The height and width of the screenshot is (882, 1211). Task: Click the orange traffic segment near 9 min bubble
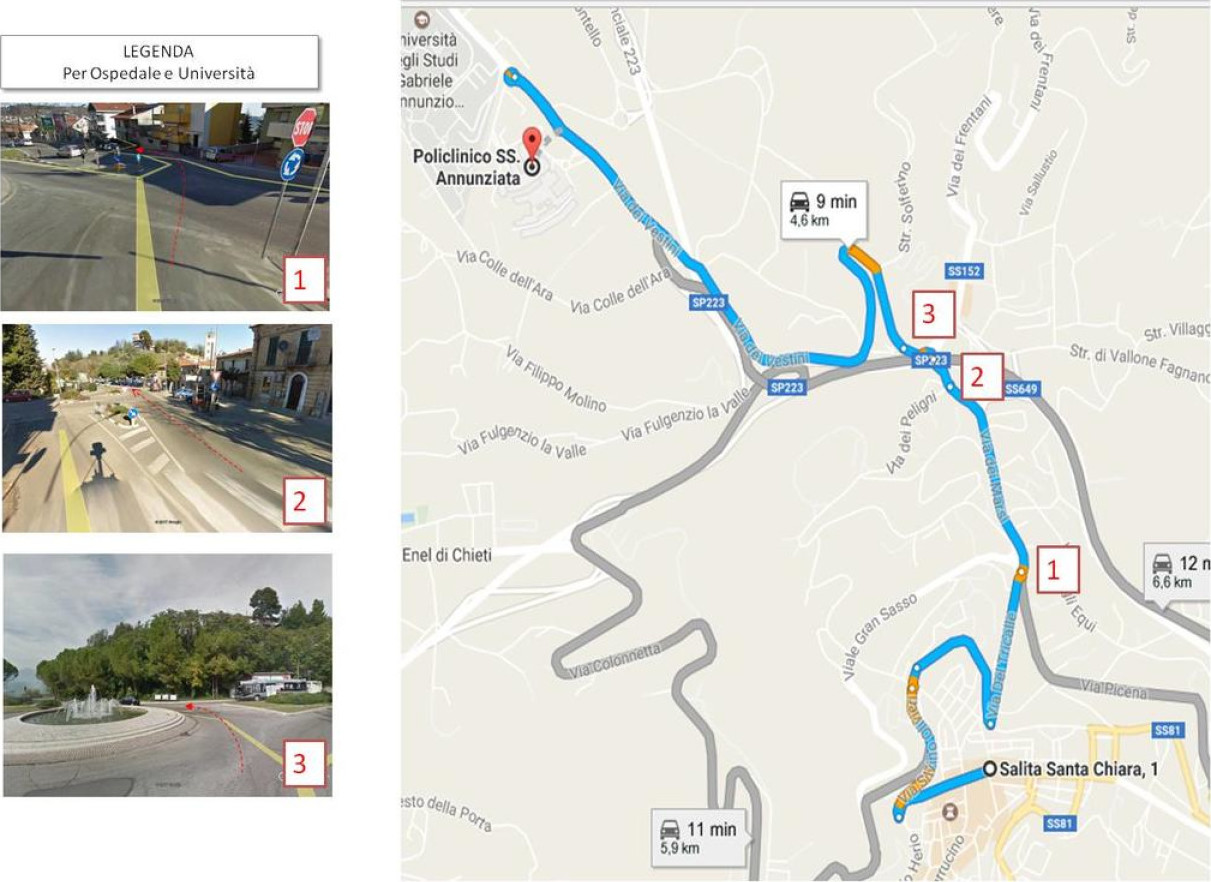click(865, 259)
